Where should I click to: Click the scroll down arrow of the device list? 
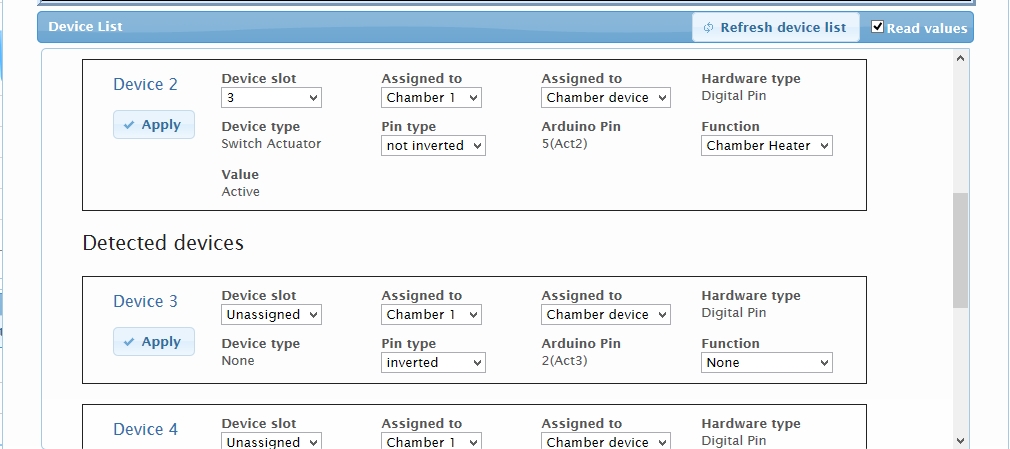coord(960,441)
